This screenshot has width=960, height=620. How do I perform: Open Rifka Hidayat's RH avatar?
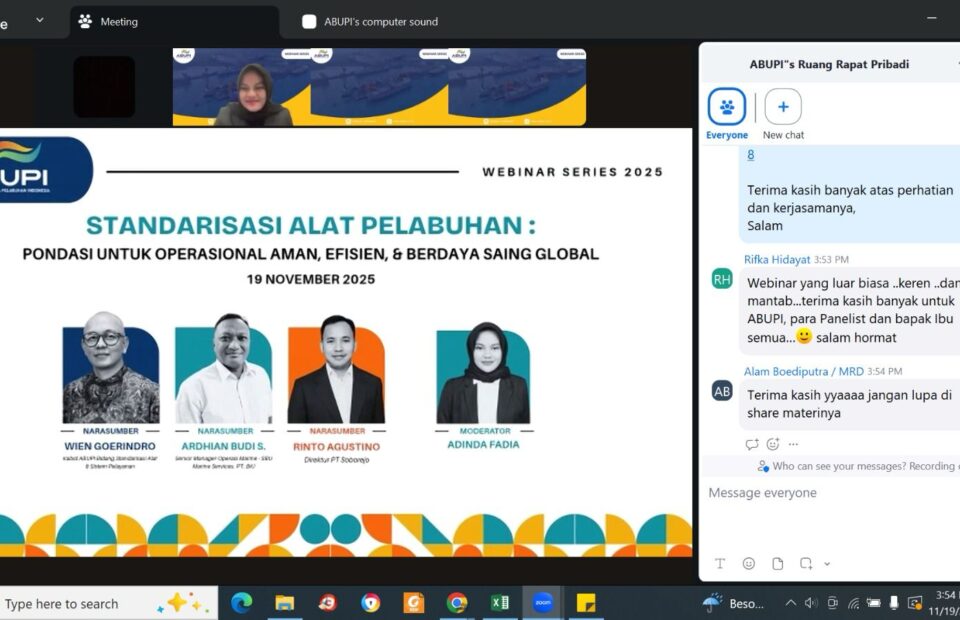(722, 280)
